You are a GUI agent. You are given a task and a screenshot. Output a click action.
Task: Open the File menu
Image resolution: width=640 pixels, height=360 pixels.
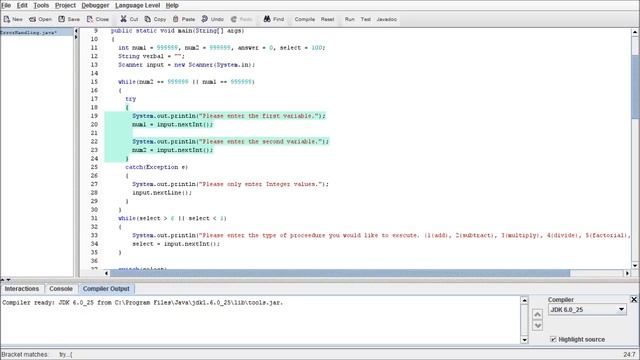click(6, 5)
